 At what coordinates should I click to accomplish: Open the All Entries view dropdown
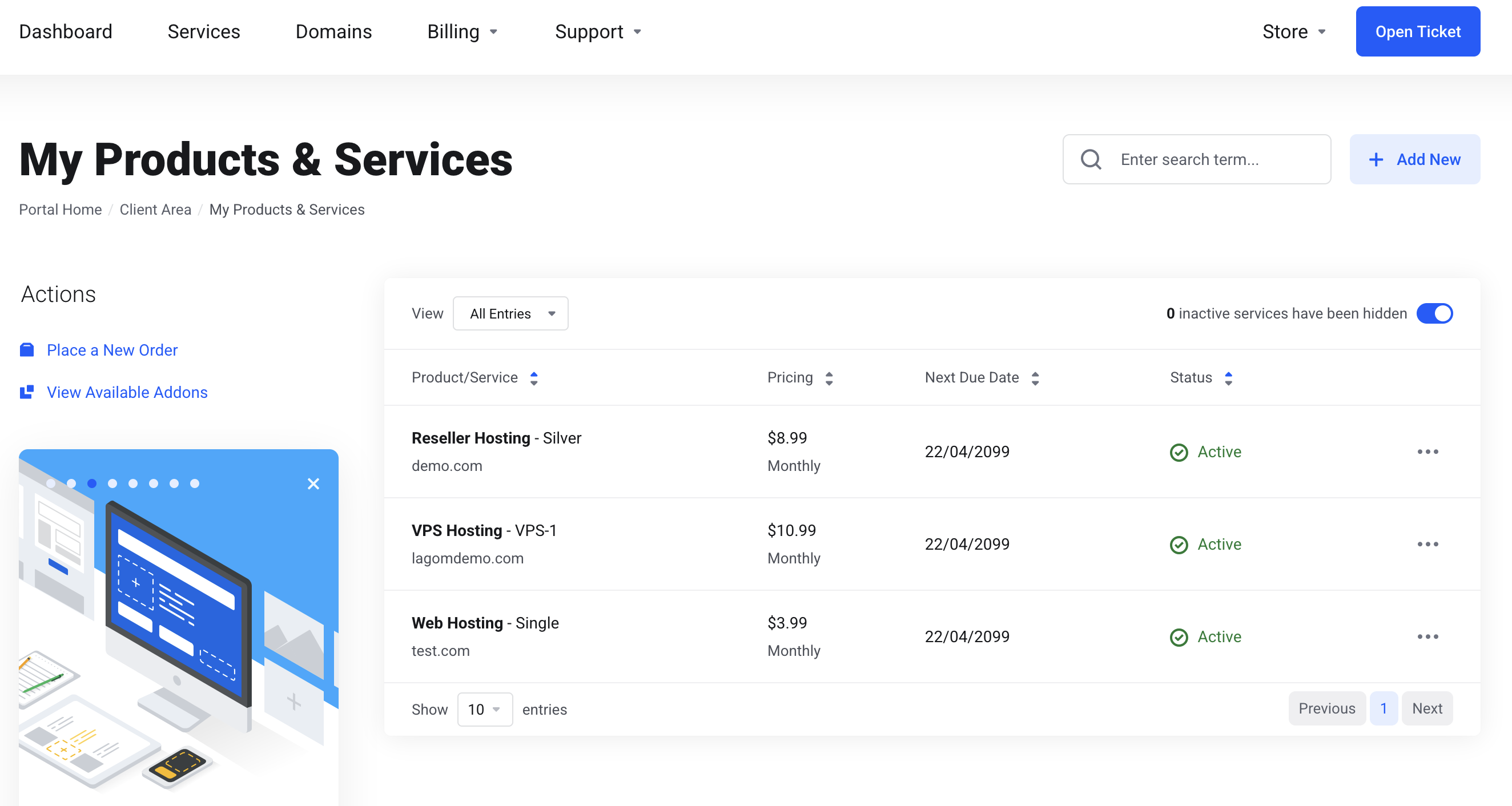click(510, 314)
